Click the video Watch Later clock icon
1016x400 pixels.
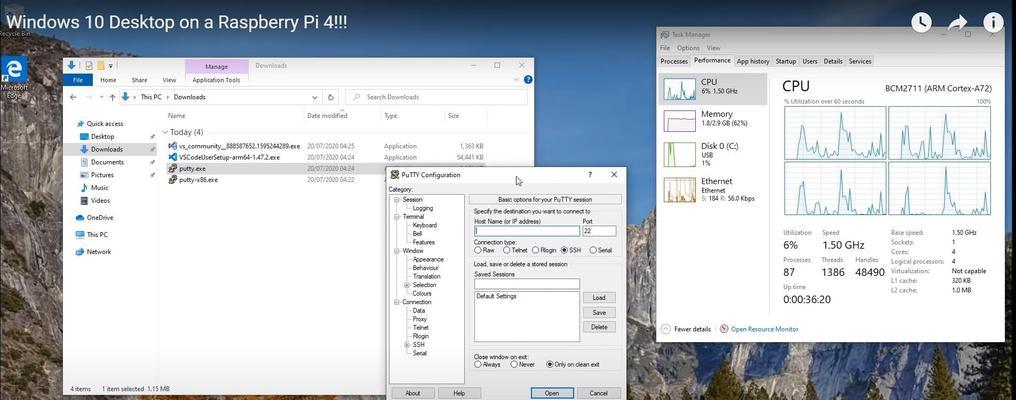921,22
